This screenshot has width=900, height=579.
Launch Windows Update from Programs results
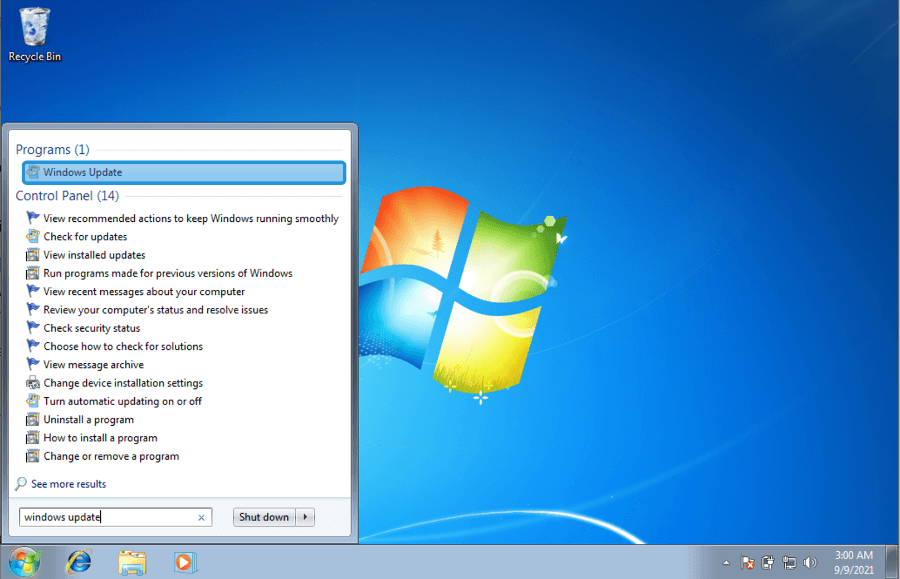184,172
